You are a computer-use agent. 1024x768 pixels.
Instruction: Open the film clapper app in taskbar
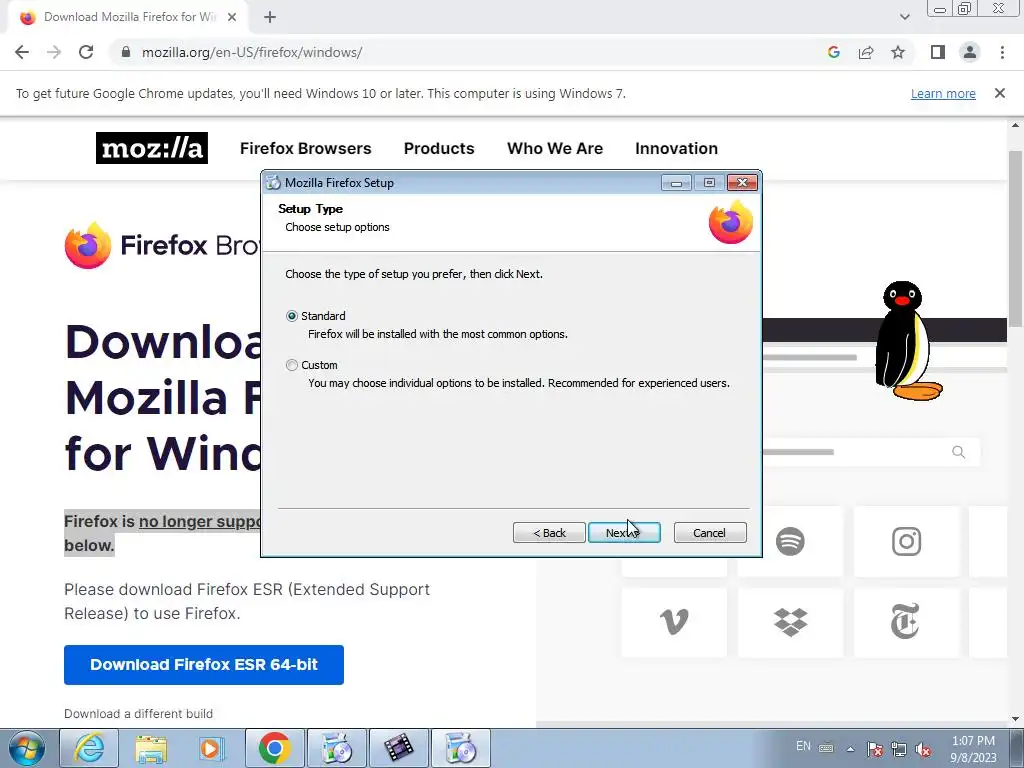point(399,748)
